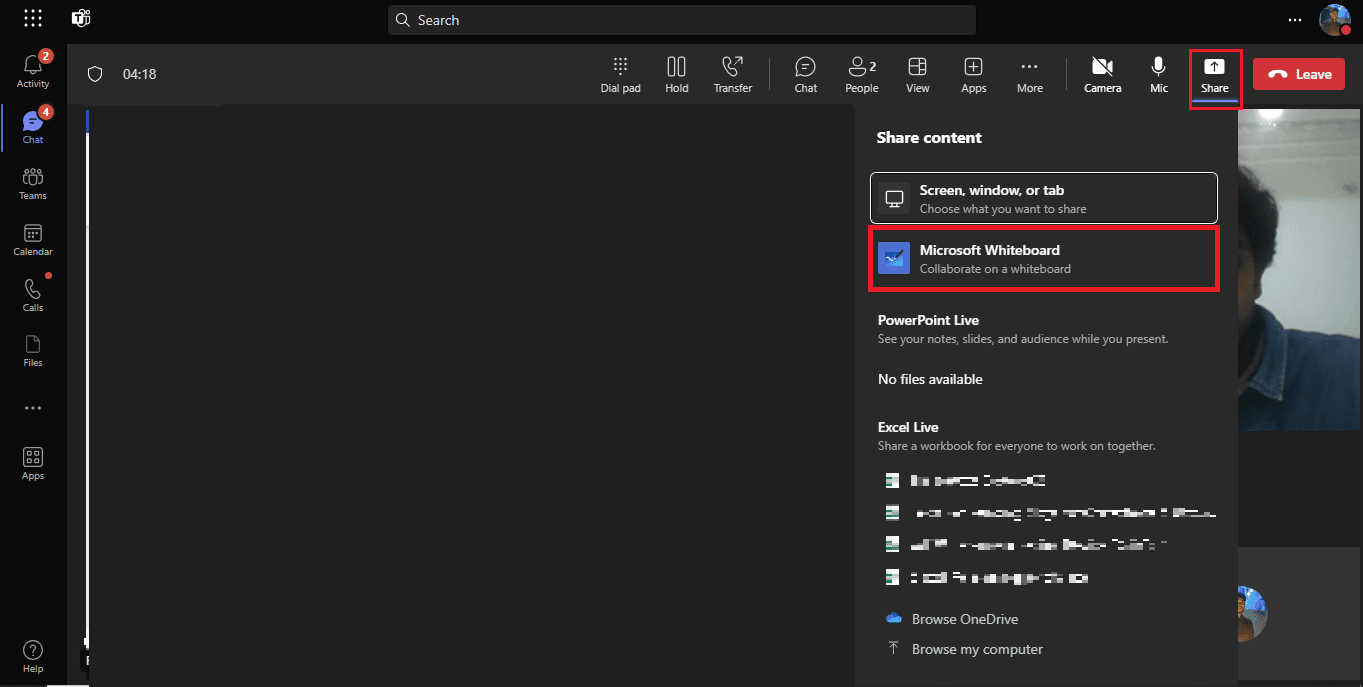This screenshot has width=1363, height=687.
Task: Start sharing a Microsoft Whiteboard
Action: [x=1043, y=258]
